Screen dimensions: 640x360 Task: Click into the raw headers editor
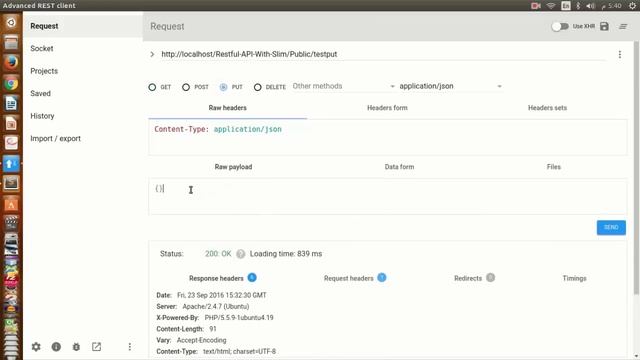coord(387,137)
